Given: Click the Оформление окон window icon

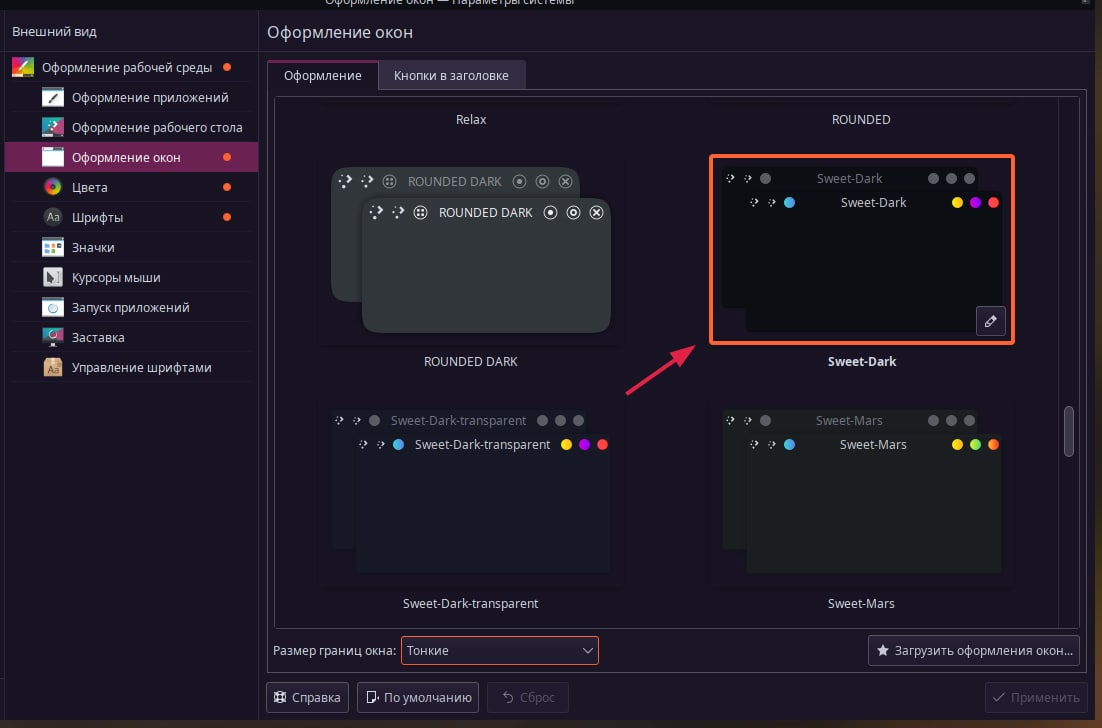Looking at the screenshot, I should point(53,157).
